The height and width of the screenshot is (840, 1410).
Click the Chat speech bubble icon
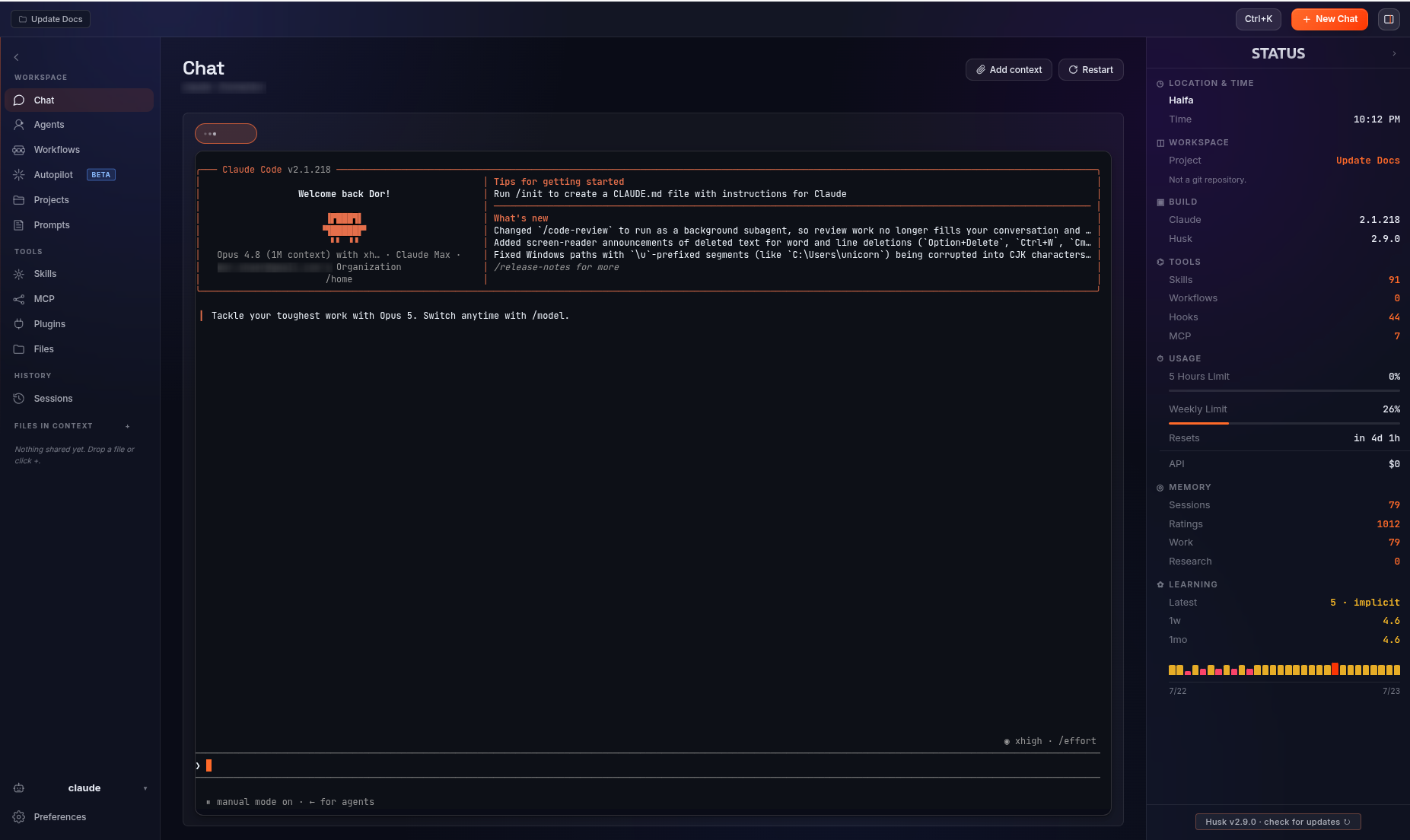pos(19,100)
